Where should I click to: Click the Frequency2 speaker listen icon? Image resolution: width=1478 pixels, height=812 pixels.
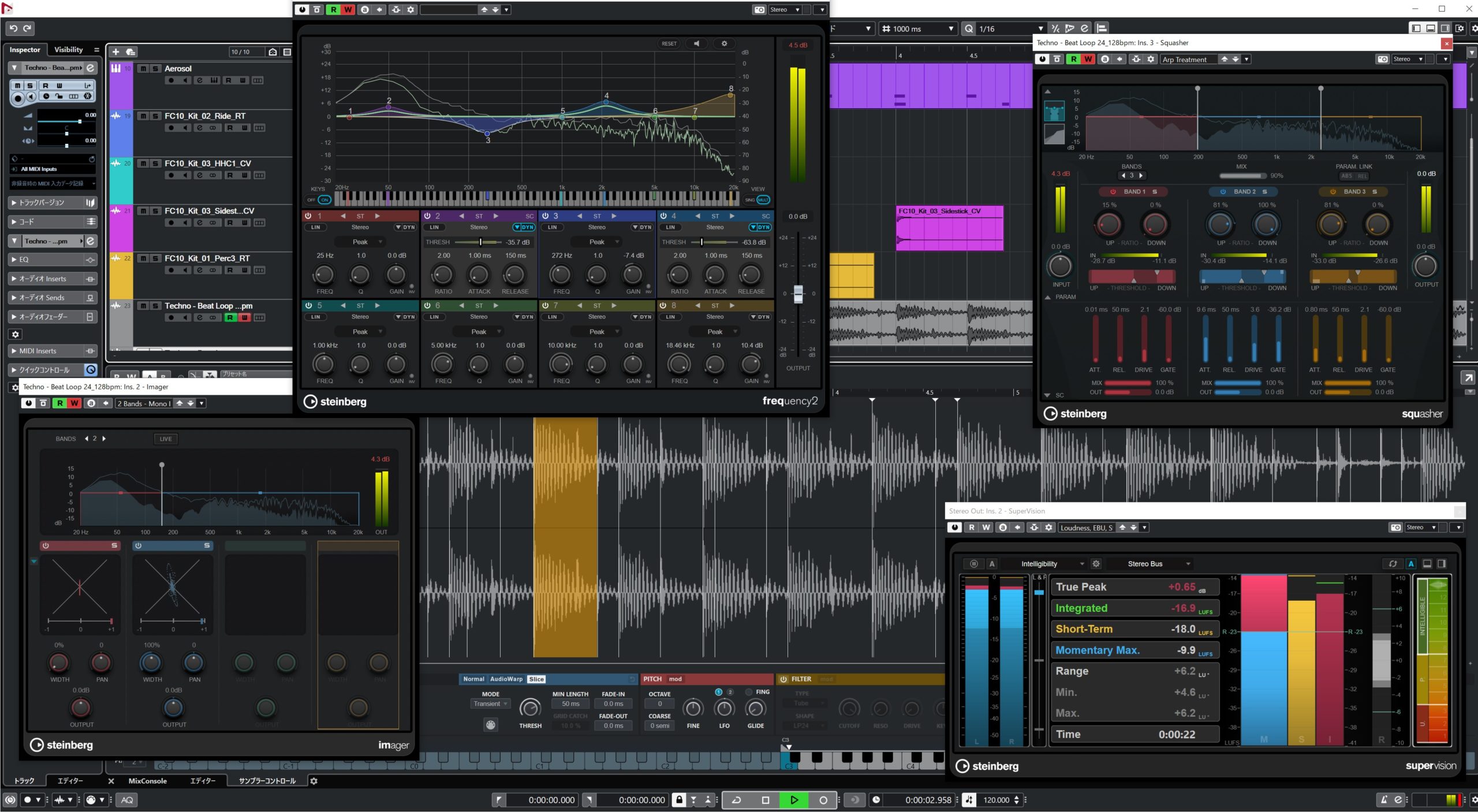[x=696, y=43]
